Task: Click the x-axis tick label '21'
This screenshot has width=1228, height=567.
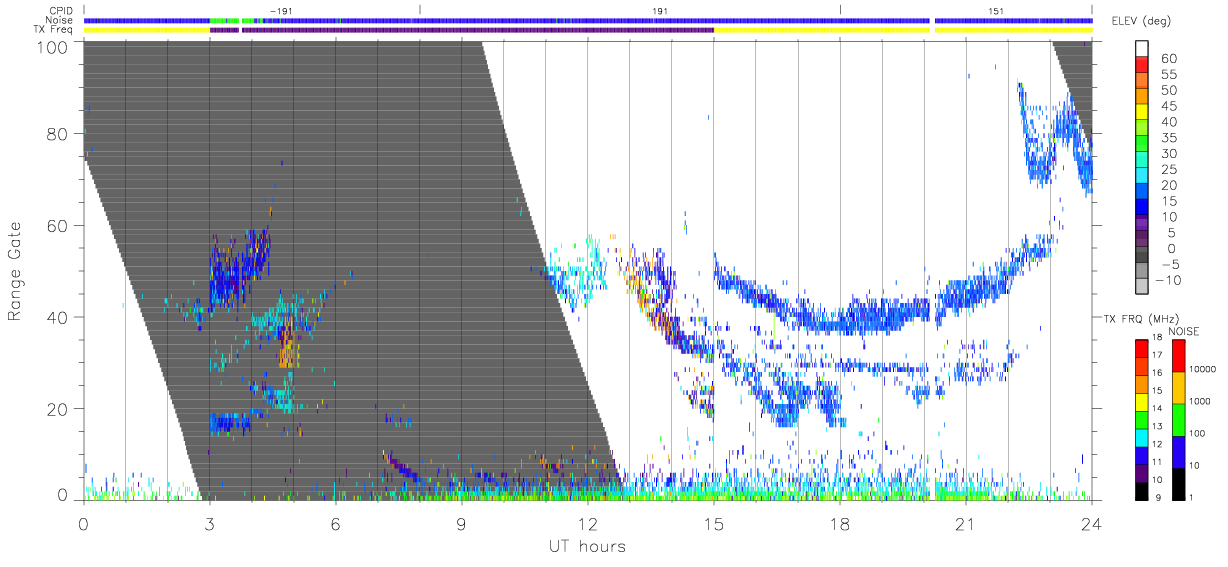Action: click(965, 523)
